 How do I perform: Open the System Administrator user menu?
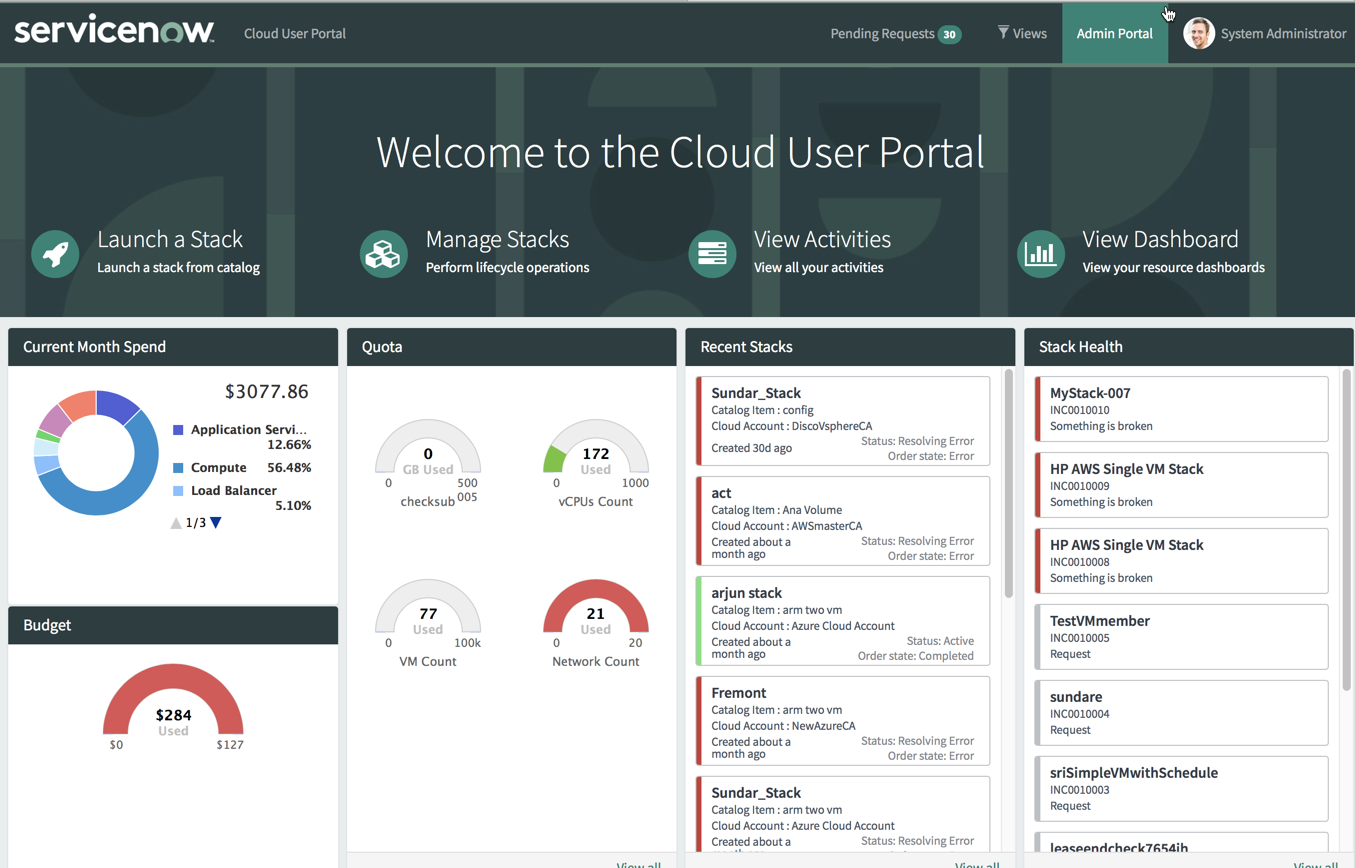1265,33
